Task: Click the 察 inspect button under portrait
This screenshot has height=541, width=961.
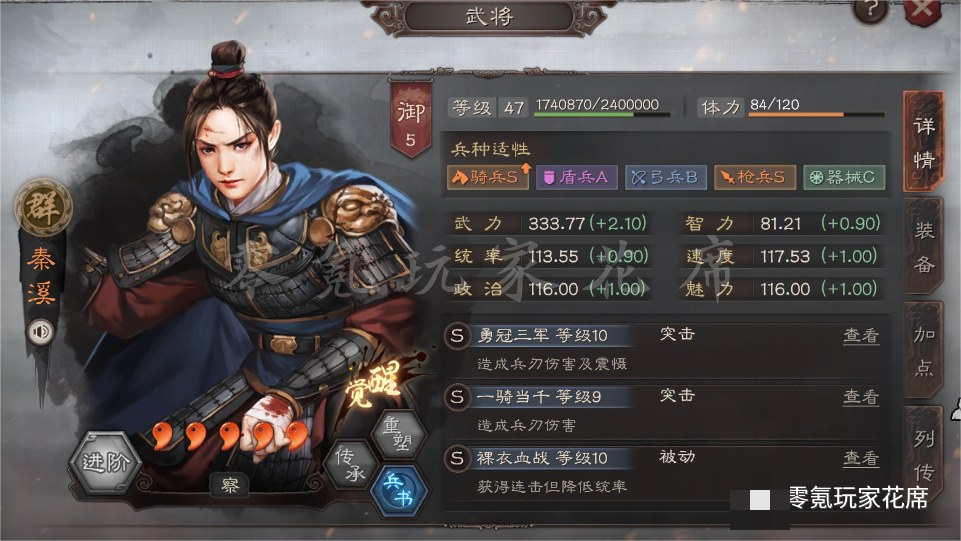Action: [x=230, y=486]
